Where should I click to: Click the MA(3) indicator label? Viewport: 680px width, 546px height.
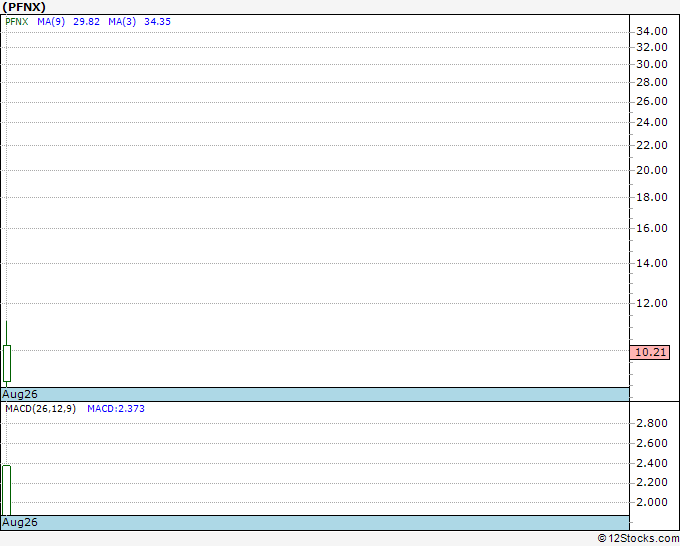pos(122,22)
